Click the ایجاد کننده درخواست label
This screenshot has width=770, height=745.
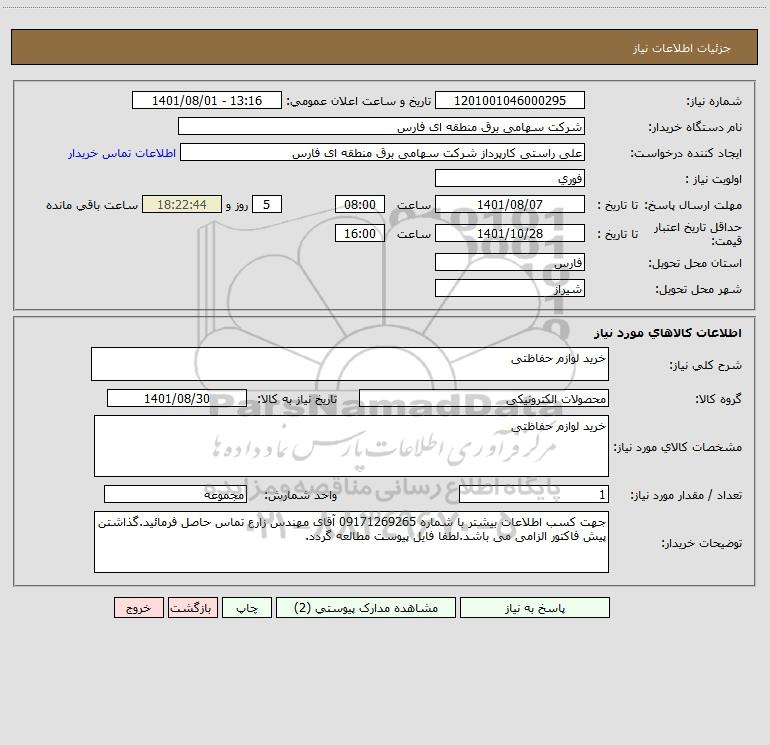point(686,153)
